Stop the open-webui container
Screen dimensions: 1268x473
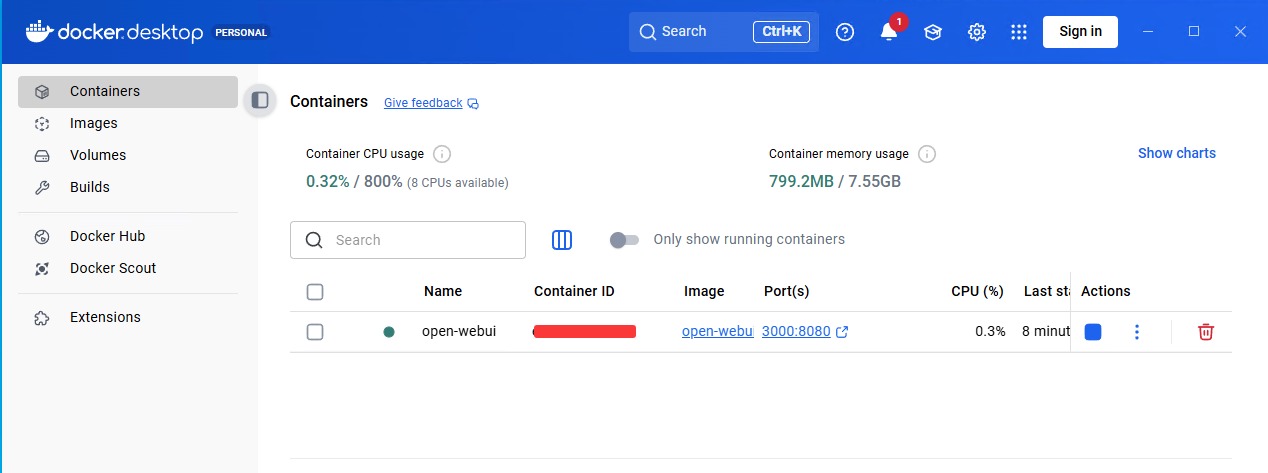pos(1092,332)
